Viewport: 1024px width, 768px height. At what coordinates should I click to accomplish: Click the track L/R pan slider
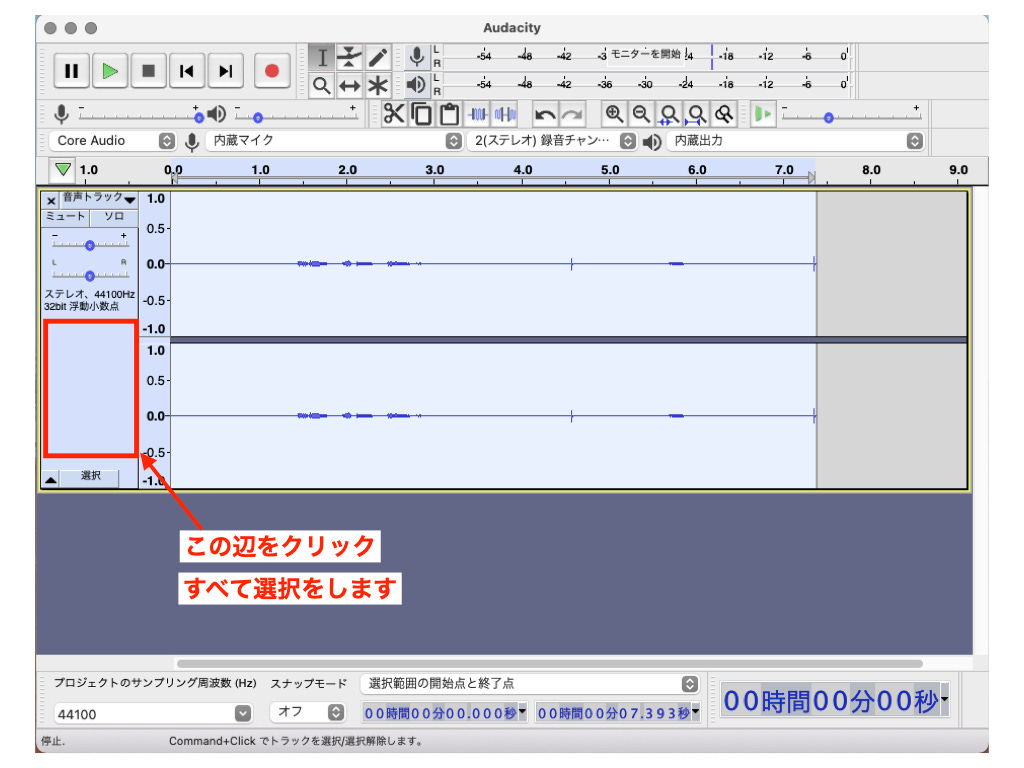[x=89, y=274]
